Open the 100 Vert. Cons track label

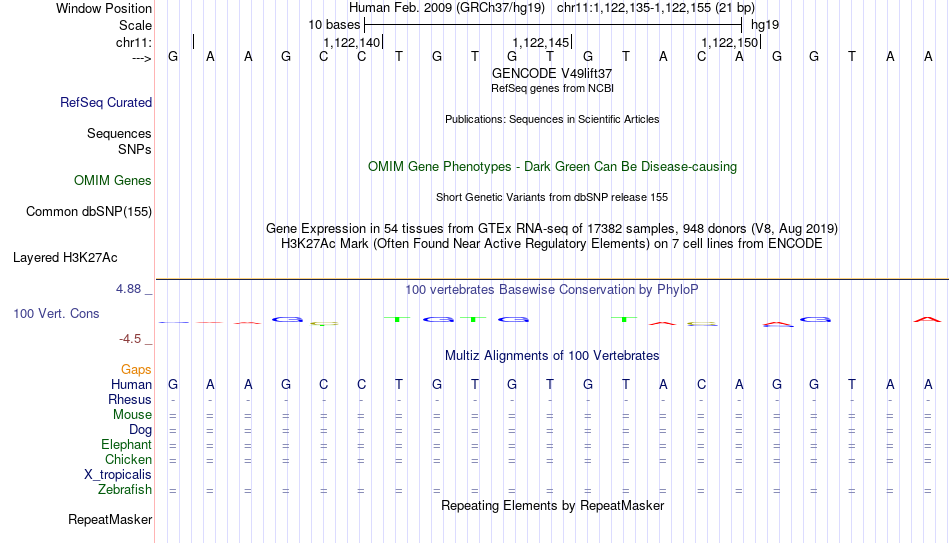(56, 313)
